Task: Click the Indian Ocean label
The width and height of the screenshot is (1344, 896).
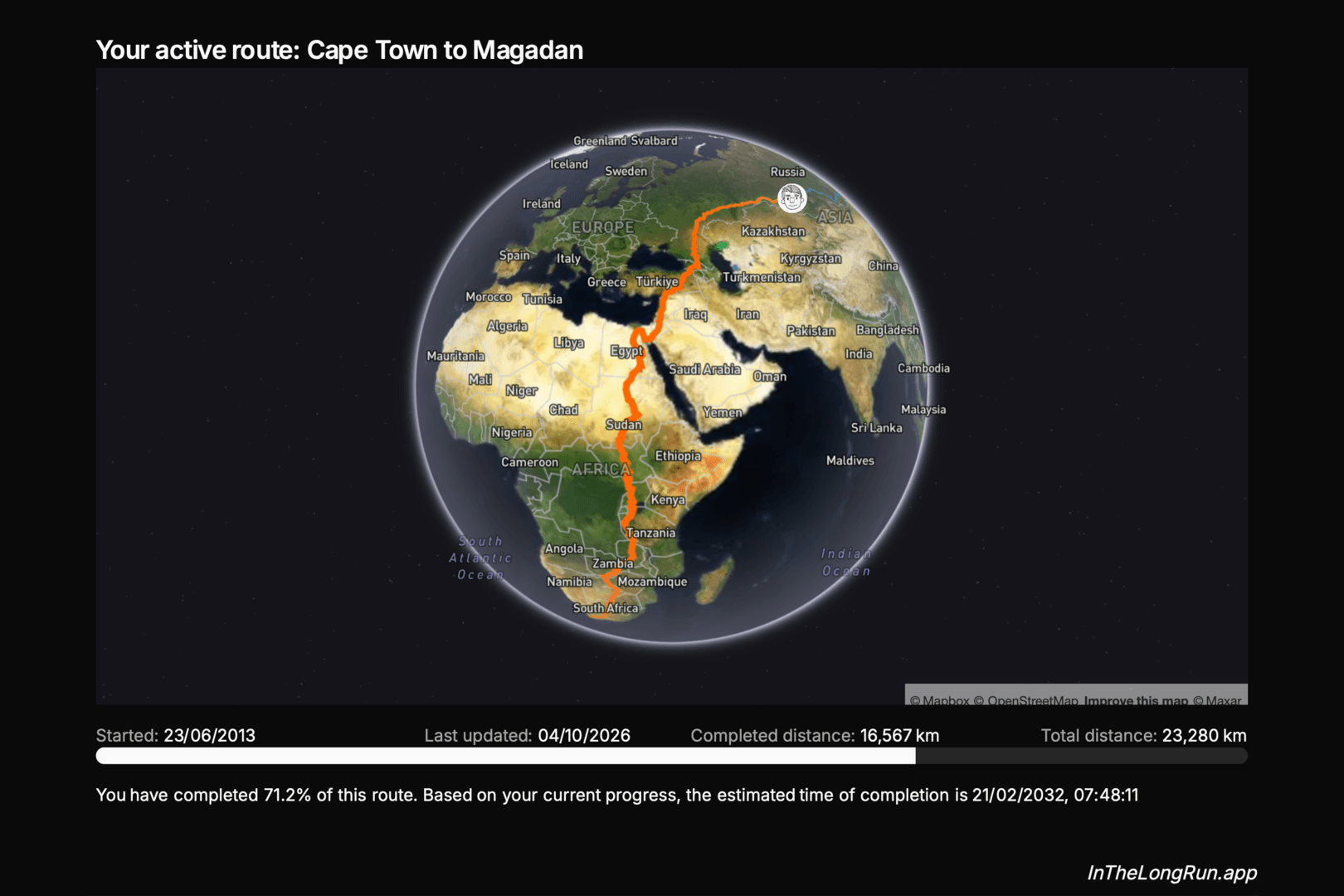Action: coord(846,562)
